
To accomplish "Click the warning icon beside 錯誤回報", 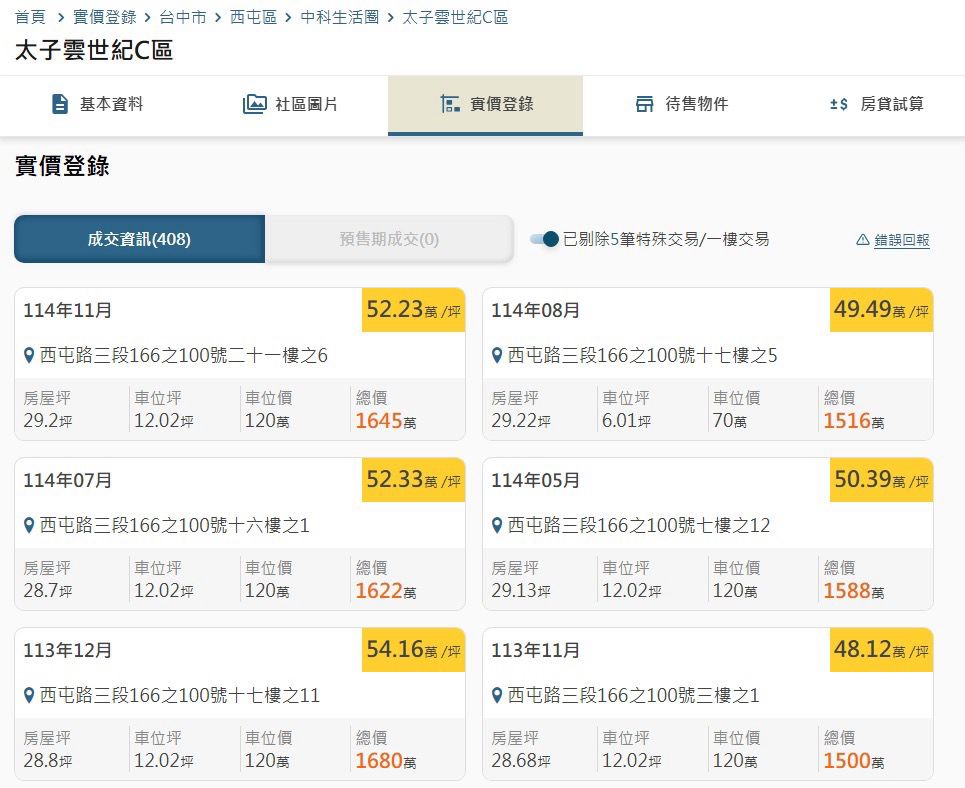I will pos(863,240).
